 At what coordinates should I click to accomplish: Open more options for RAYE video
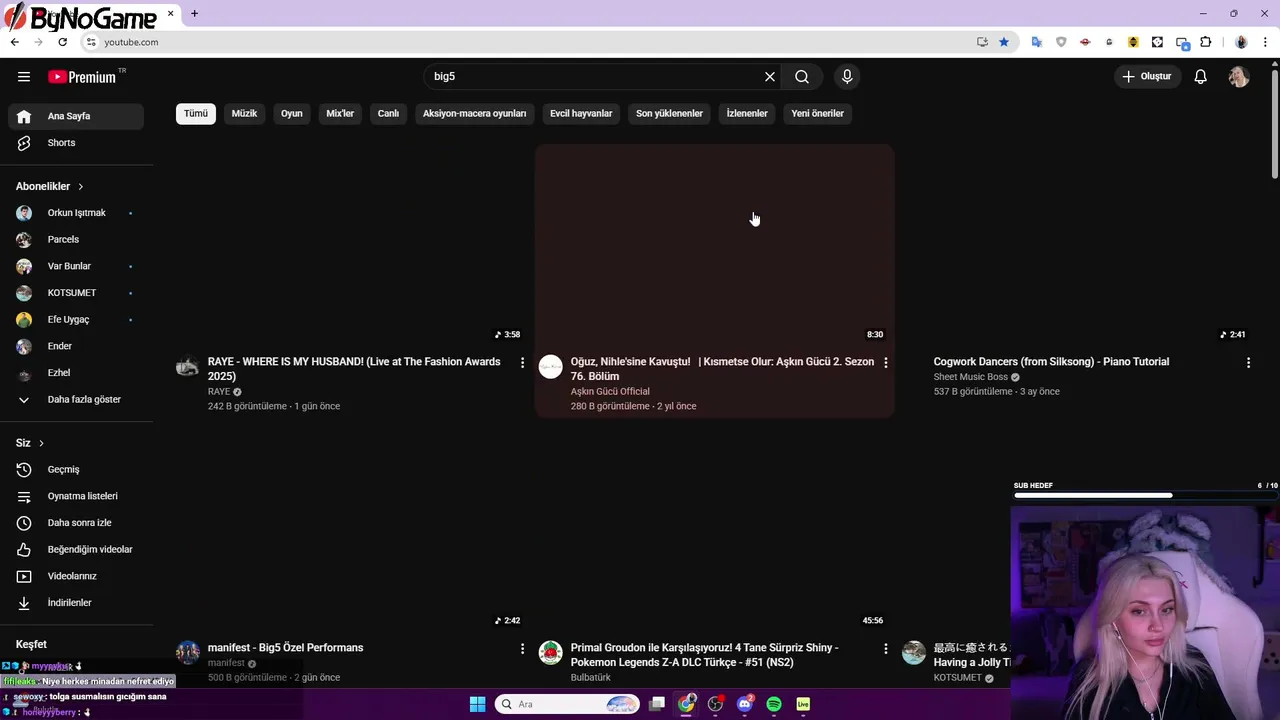tap(522, 362)
